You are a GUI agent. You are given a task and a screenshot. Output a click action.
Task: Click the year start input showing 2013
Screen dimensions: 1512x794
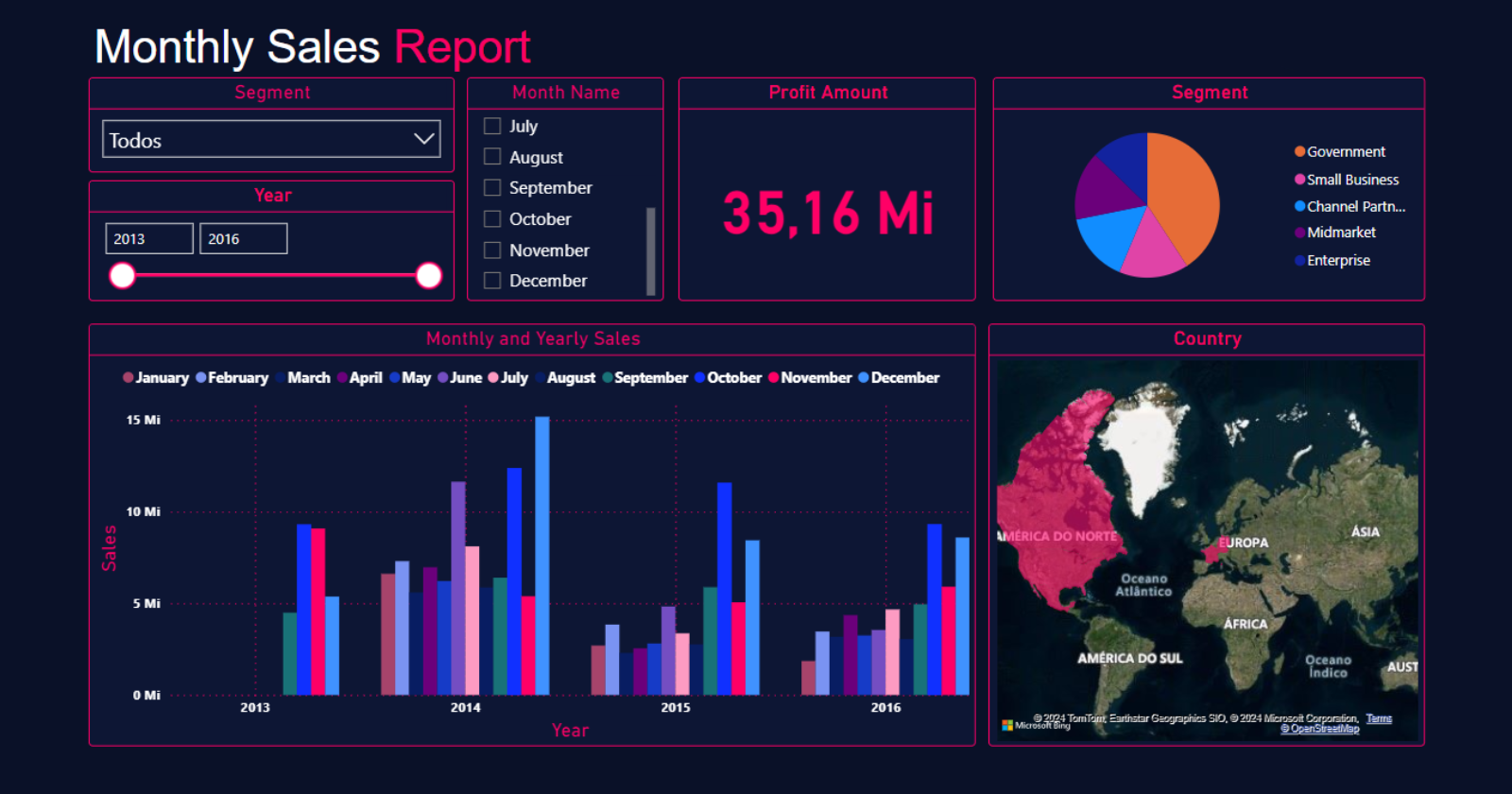tap(148, 239)
